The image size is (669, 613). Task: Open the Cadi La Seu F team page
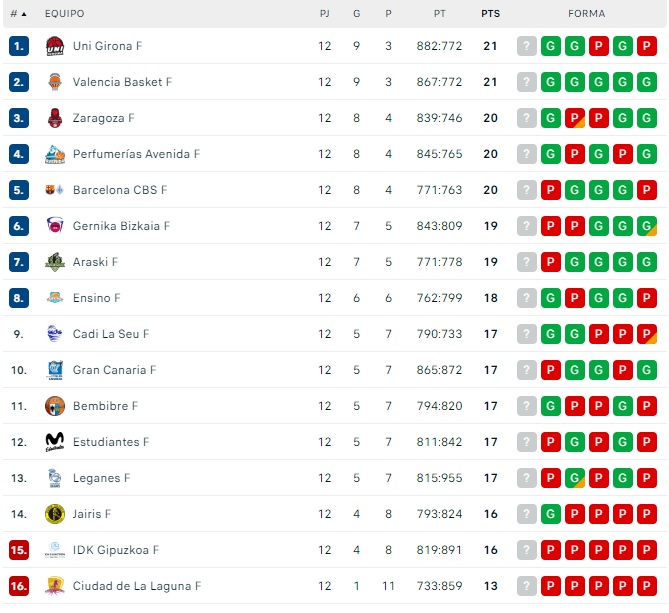[111, 334]
